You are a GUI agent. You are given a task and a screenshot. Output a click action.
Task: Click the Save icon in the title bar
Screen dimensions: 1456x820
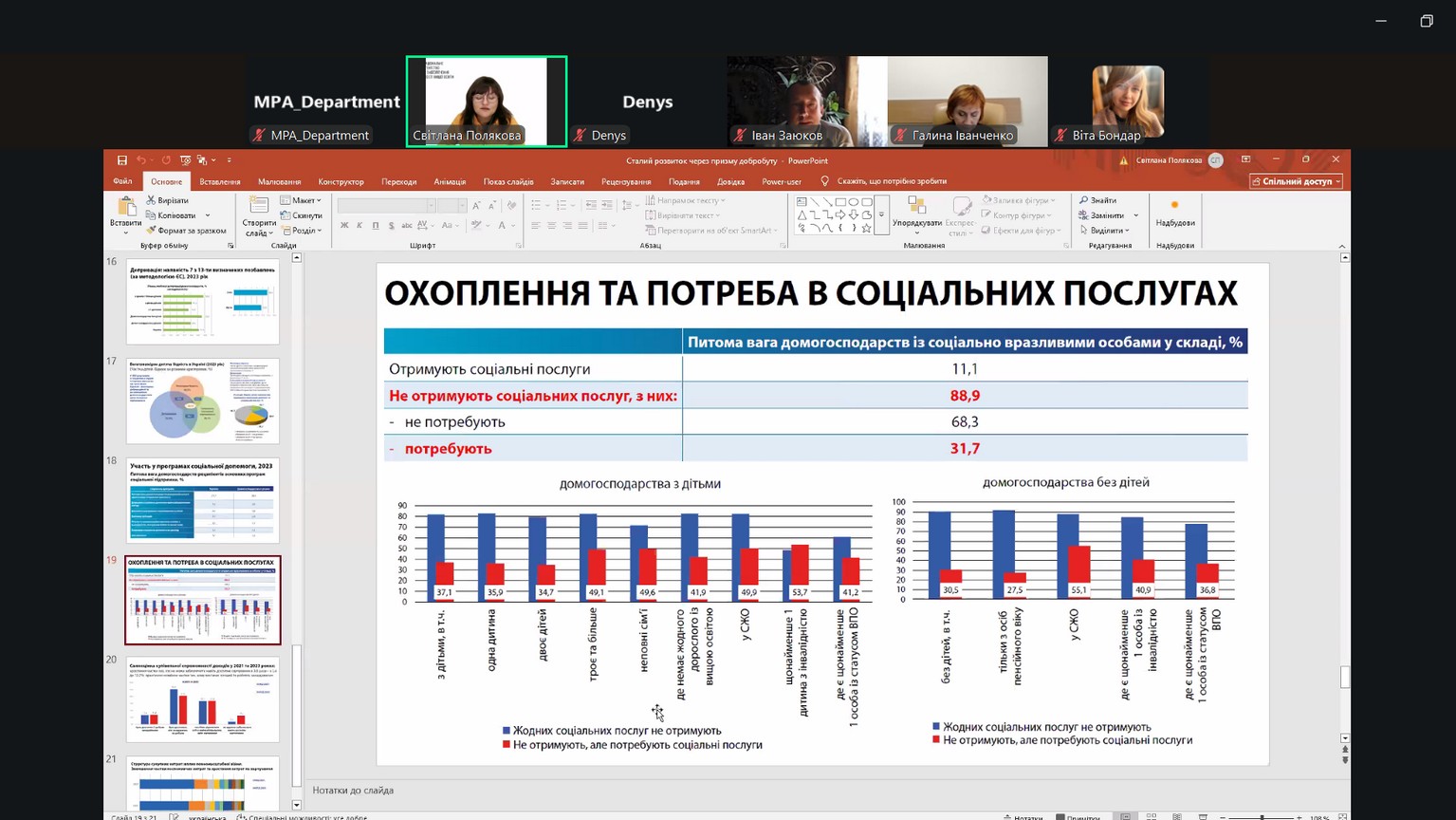(121, 160)
